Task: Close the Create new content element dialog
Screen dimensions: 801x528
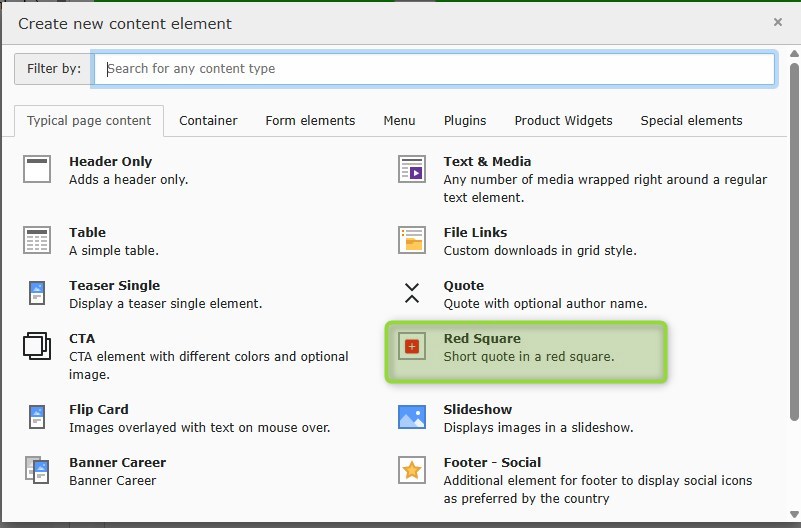Action: pyautogui.click(x=778, y=22)
